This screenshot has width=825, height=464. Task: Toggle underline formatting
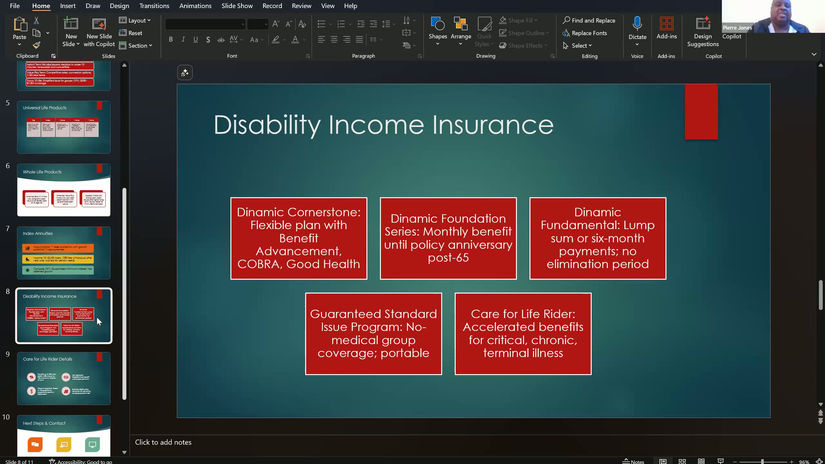(x=196, y=40)
